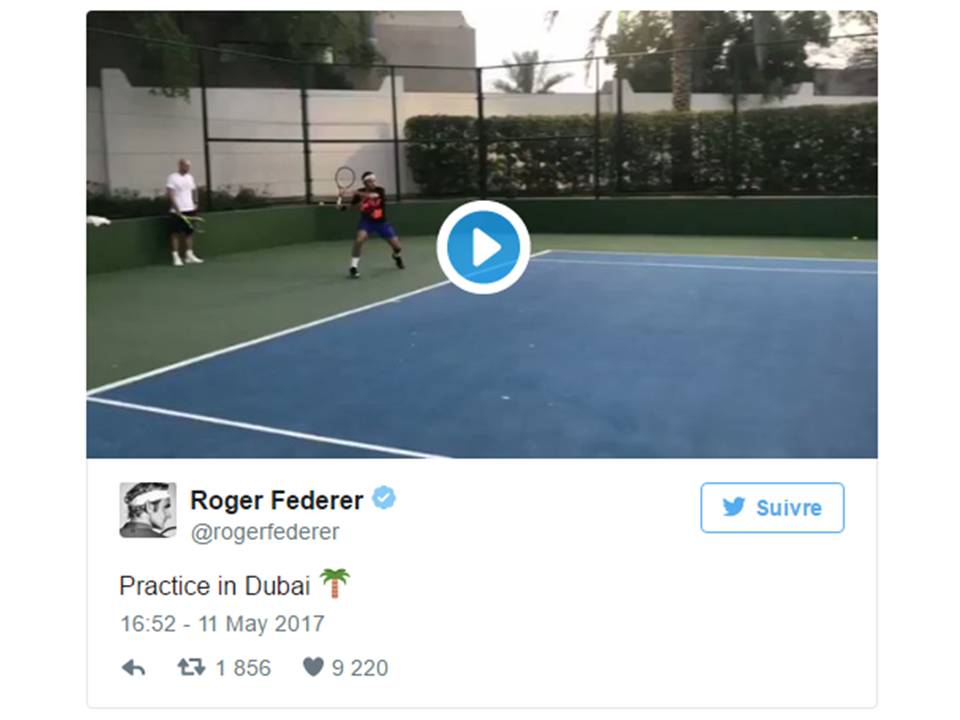Click the blue verified badge
The image size is (960, 720).
click(x=384, y=498)
